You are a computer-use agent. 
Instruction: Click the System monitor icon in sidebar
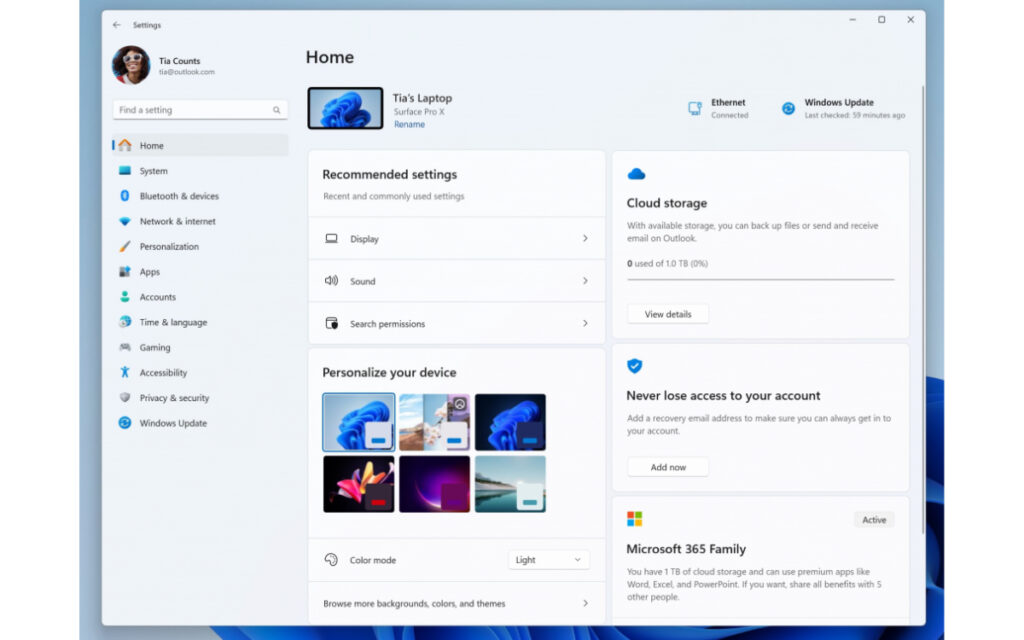125,170
